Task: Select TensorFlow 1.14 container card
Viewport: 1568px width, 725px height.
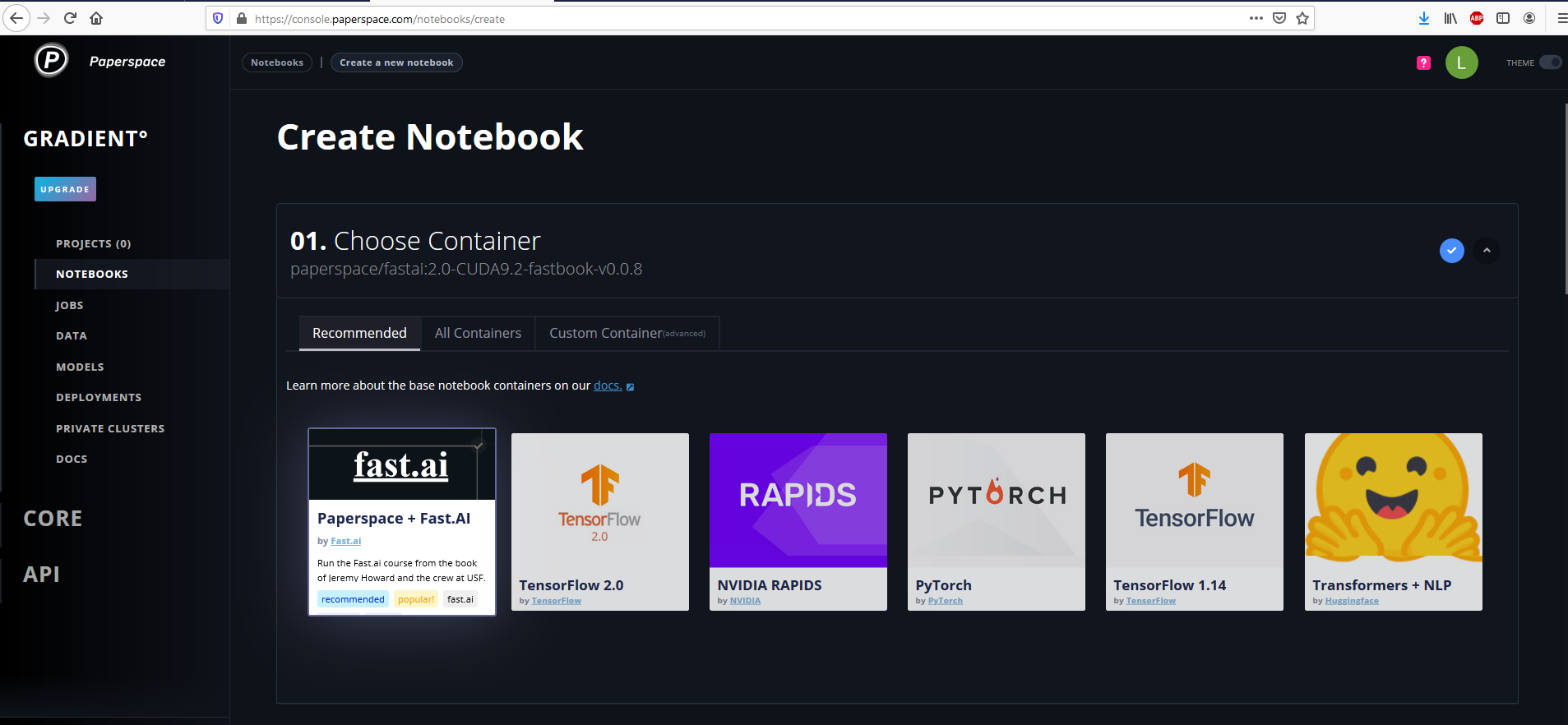Action: [1195, 522]
